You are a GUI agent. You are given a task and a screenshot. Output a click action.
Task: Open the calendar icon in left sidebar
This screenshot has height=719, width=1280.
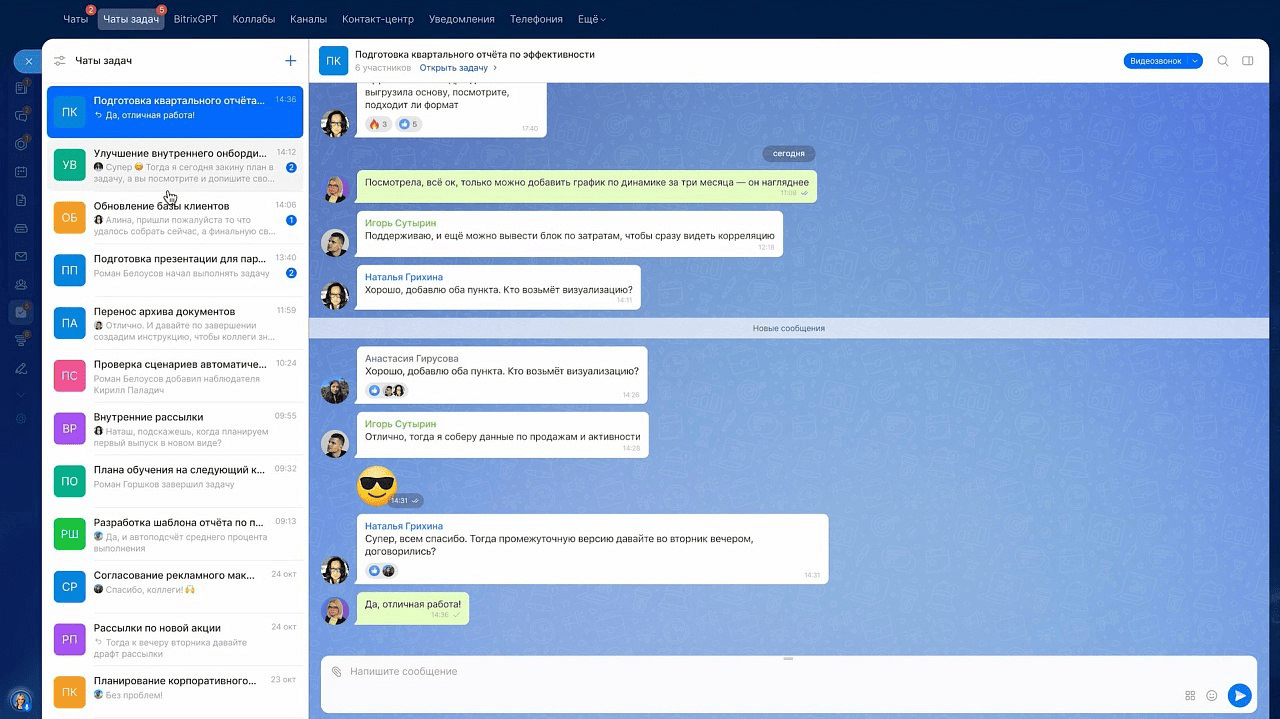[21, 172]
